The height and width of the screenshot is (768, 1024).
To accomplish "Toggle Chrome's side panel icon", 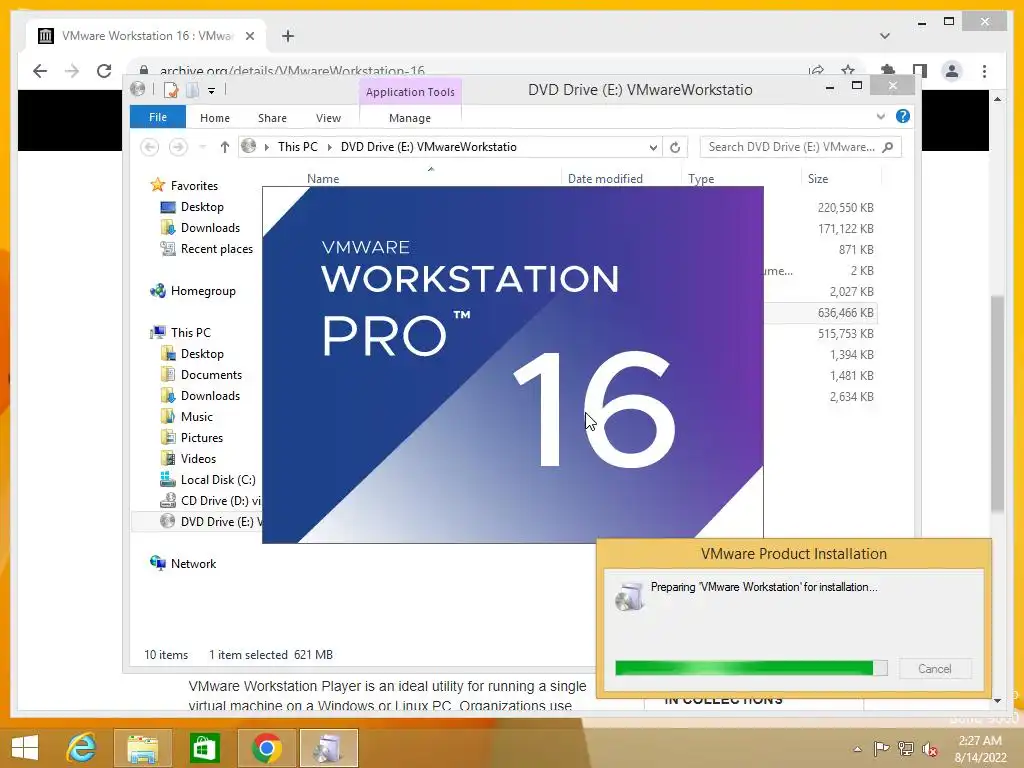I will coord(920,70).
